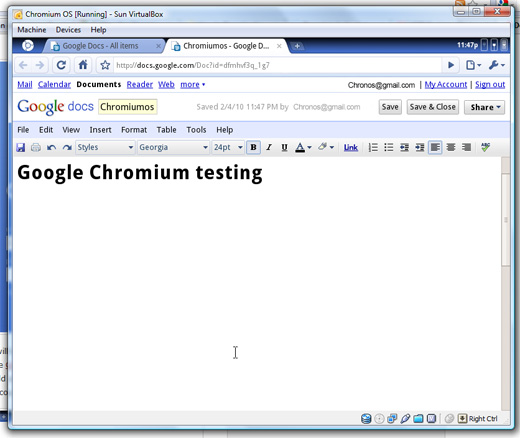Screen dimensions: 520x438
Task: Open the Georgia font dropdown
Action: [x=173, y=147]
